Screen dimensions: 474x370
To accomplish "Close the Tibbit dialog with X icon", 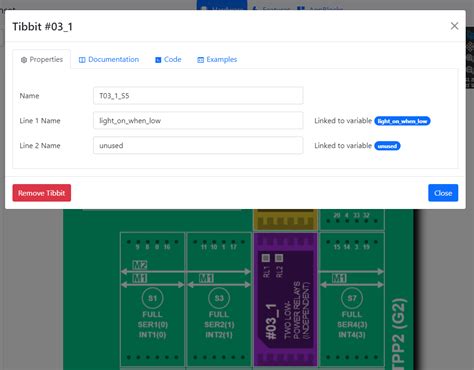I will pos(454,26).
